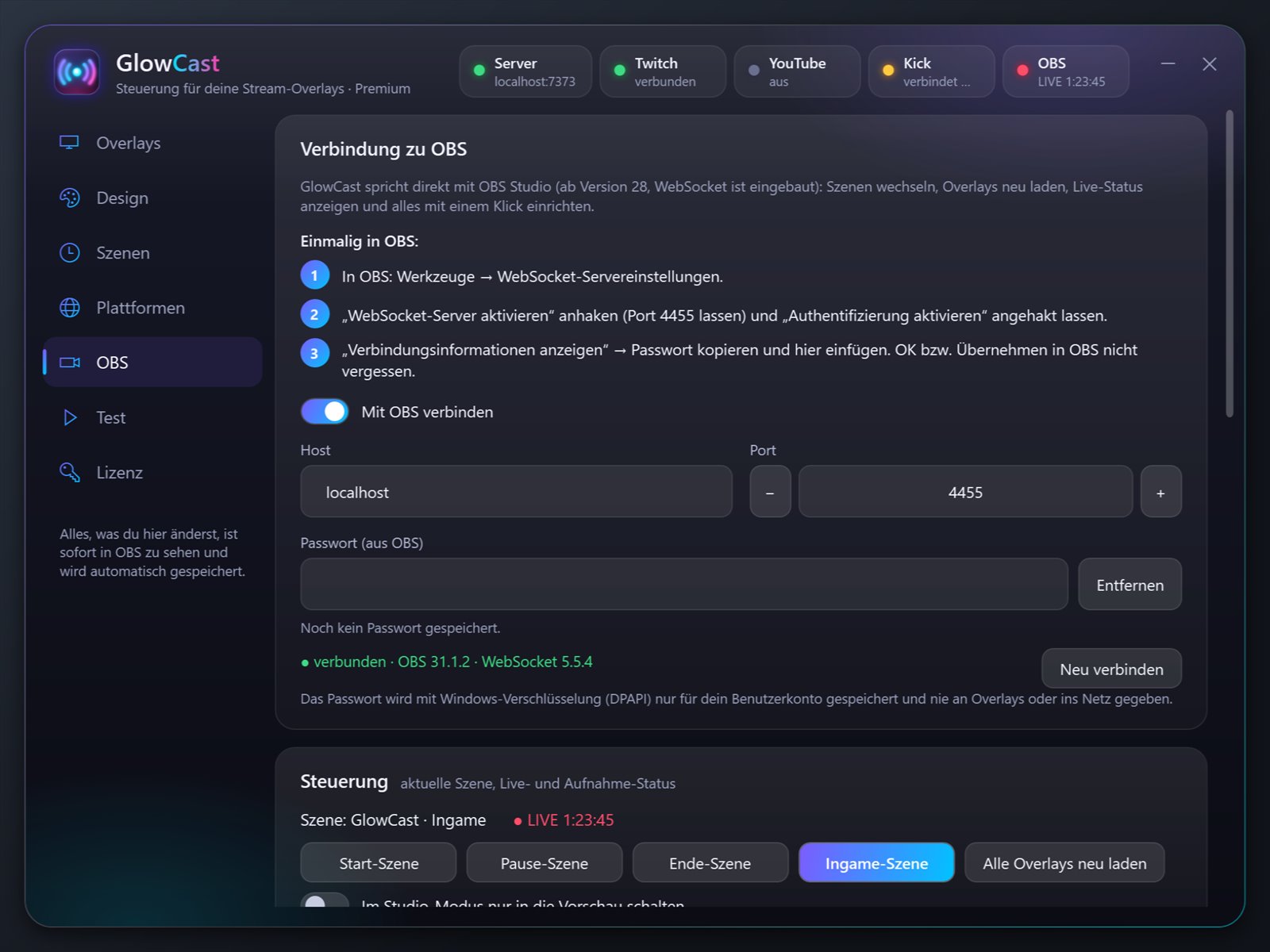Click the Szenen clock icon
Image resolution: width=1270 pixels, height=952 pixels.
click(x=70, y=252)
